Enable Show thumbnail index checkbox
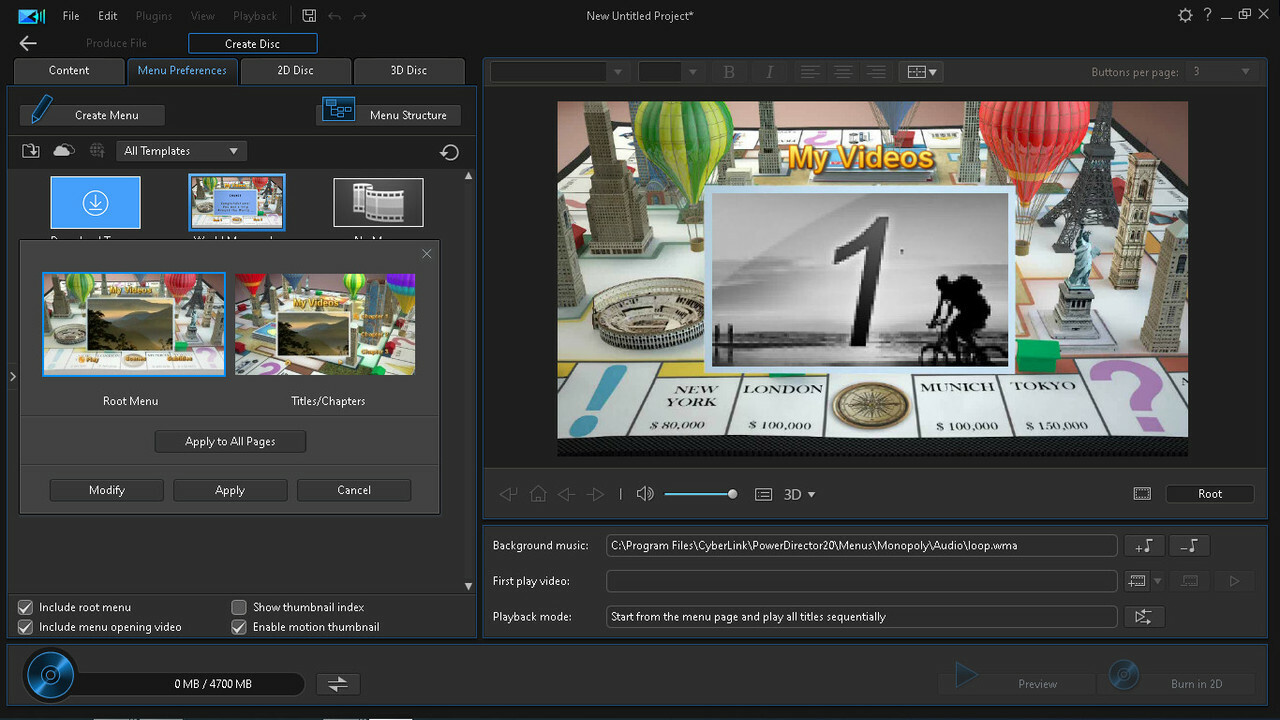Image resolution: width=1280 pixels, height=720 pixels. [239, 607]
